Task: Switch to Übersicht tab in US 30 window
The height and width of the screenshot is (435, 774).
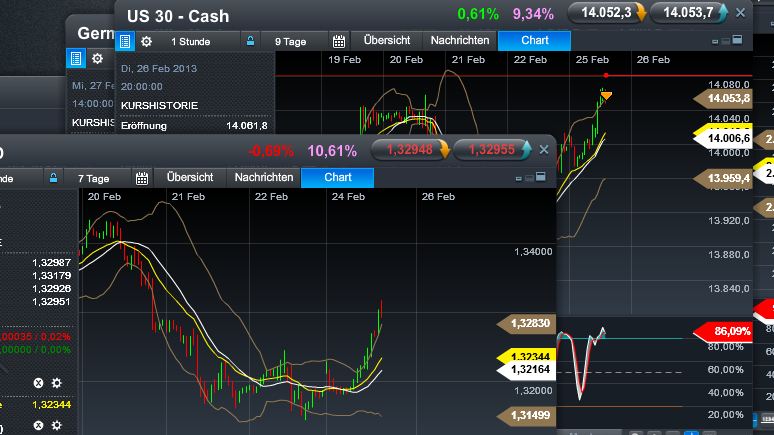Action: click(x=387, y=40)
